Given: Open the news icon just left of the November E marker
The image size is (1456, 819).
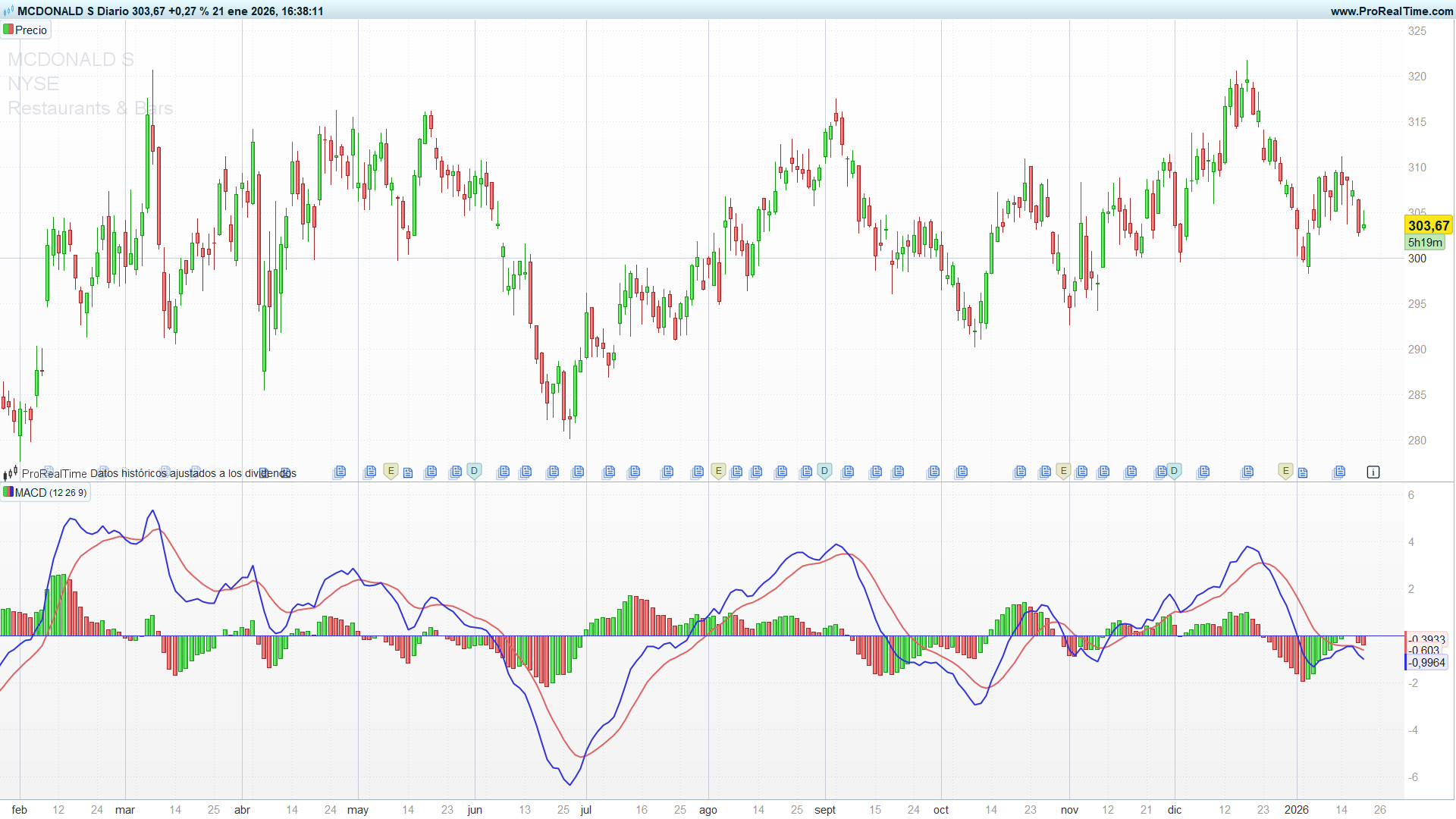Looking at the screenshot, I should (1045, 472).
